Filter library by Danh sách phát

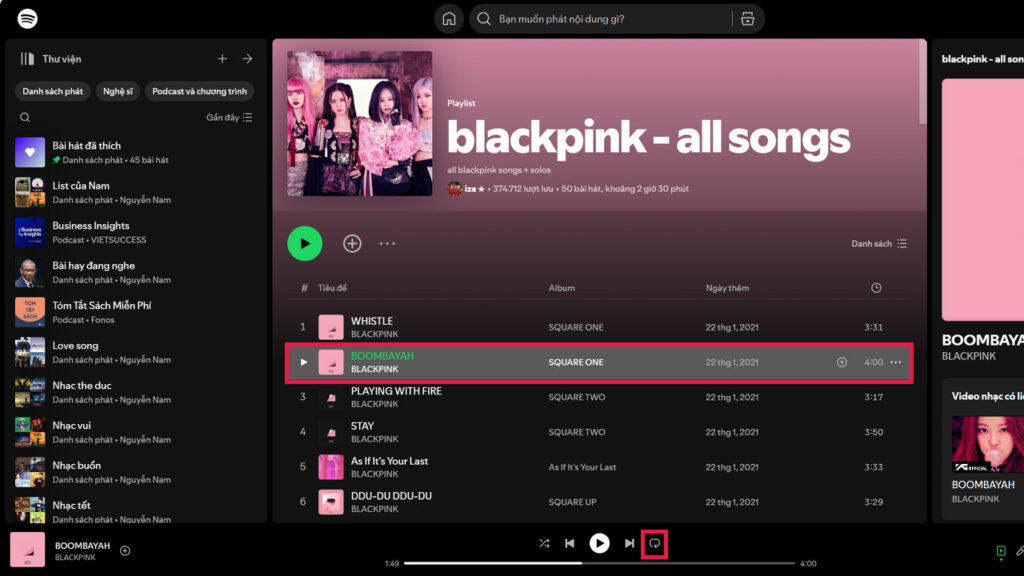point(53,91)
